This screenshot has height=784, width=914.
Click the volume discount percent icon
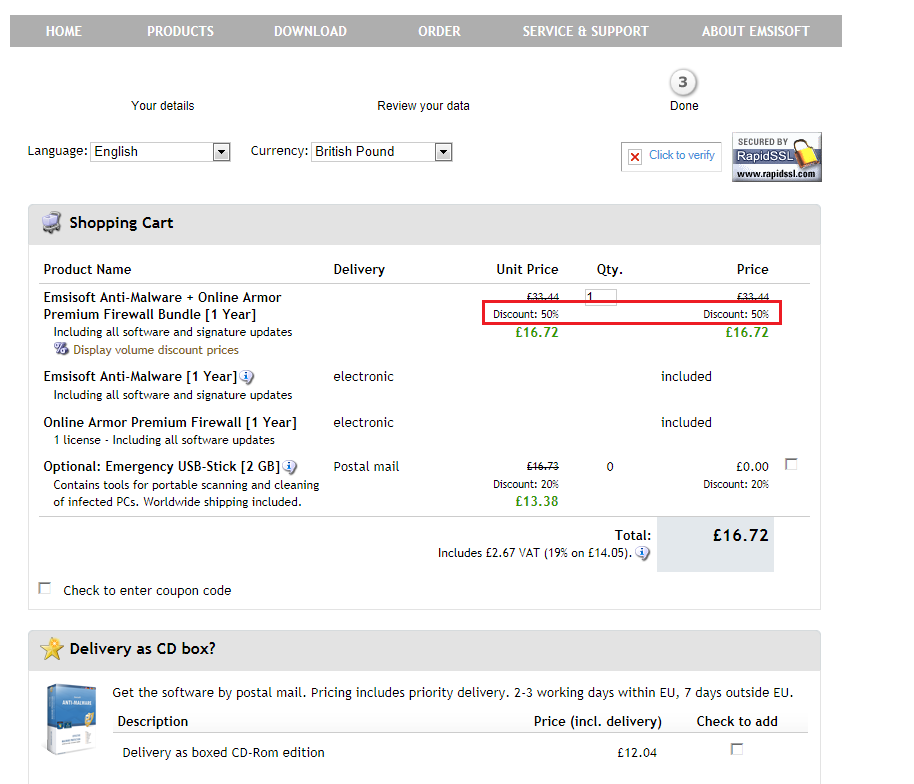pyautogui.click(x=61, y=350)
